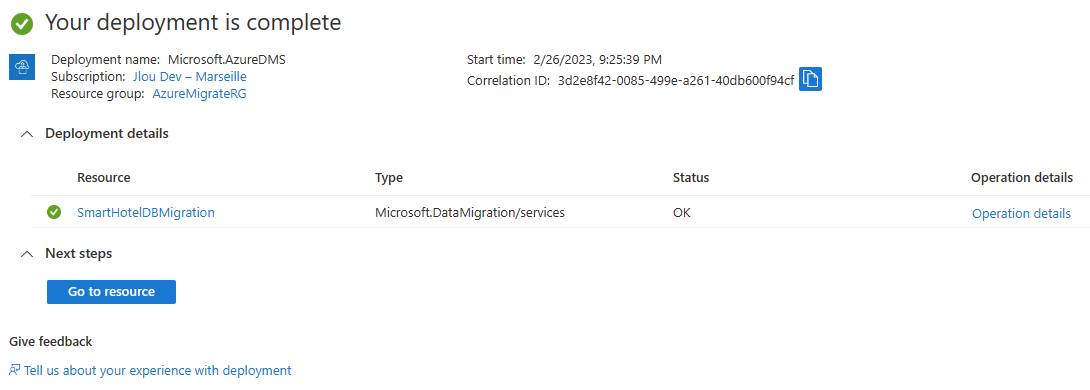Image resolution: width=1090 pixels, height=390 pixels.
Task: Click the Deployment details section heading
Action: tap(106, 133)
